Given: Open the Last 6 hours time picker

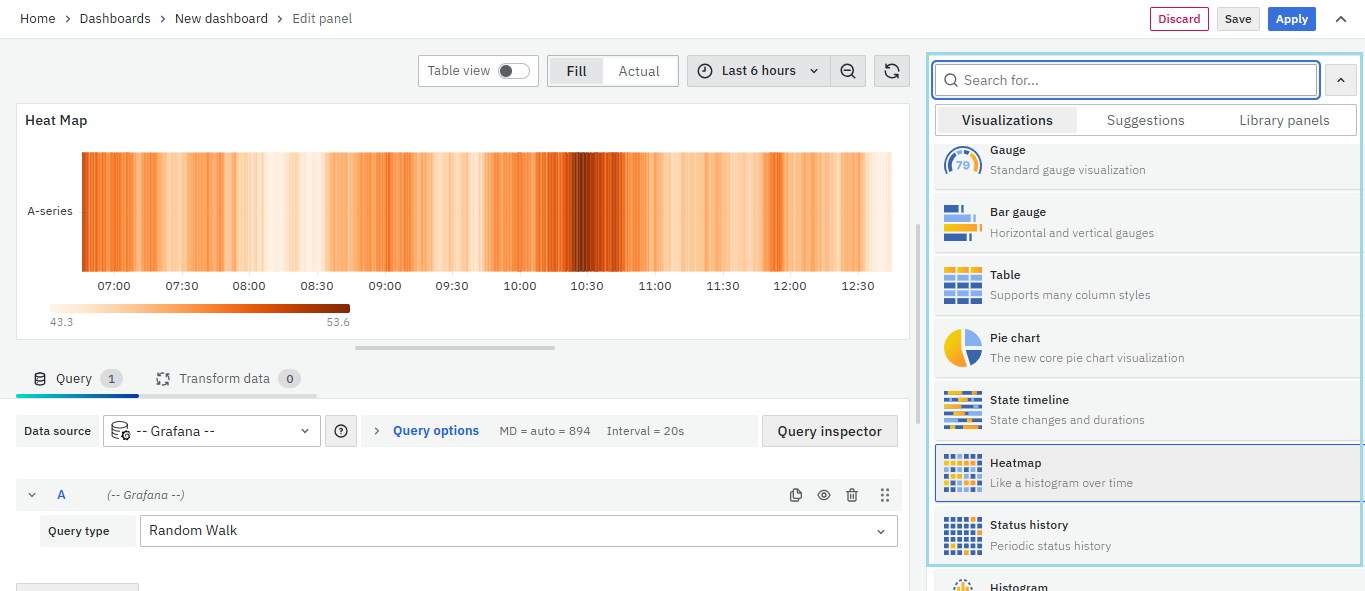Looking at the screenshot, I should (759, 71).
